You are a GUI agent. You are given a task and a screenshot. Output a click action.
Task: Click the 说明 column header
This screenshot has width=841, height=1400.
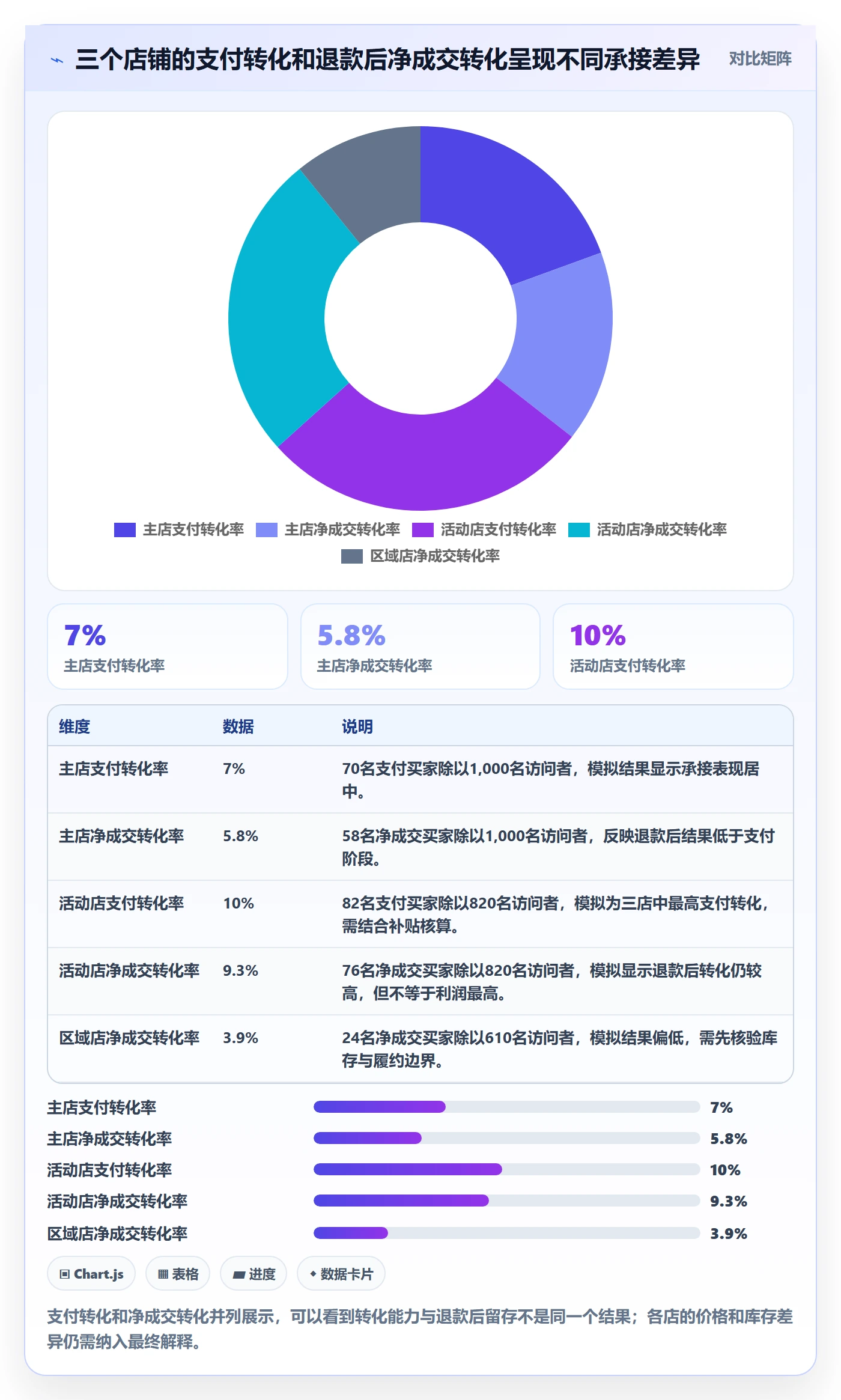coord(357,726)
